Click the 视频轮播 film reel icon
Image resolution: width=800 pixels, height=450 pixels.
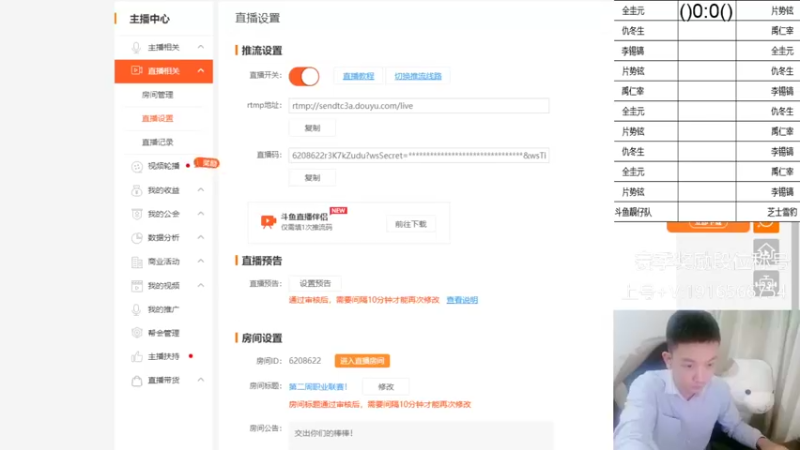pos(137,166)
